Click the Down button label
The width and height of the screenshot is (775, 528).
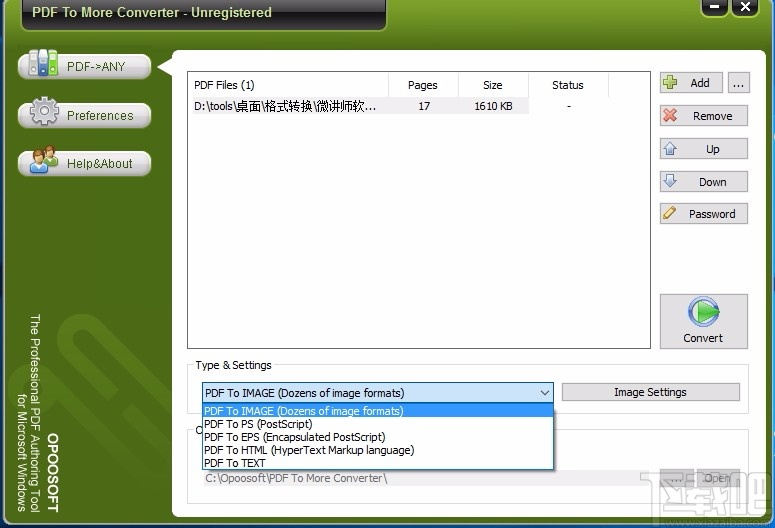pyautogui.click(x=712, y=182)
